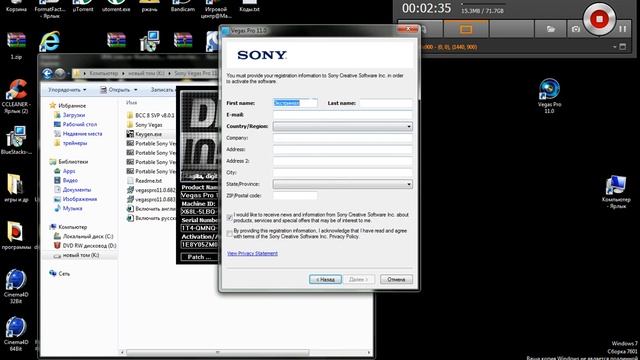Click Bandicam window-mode icon beside dropdown arrow
Viewport: 640px width, 360px height.
[622, 47]
